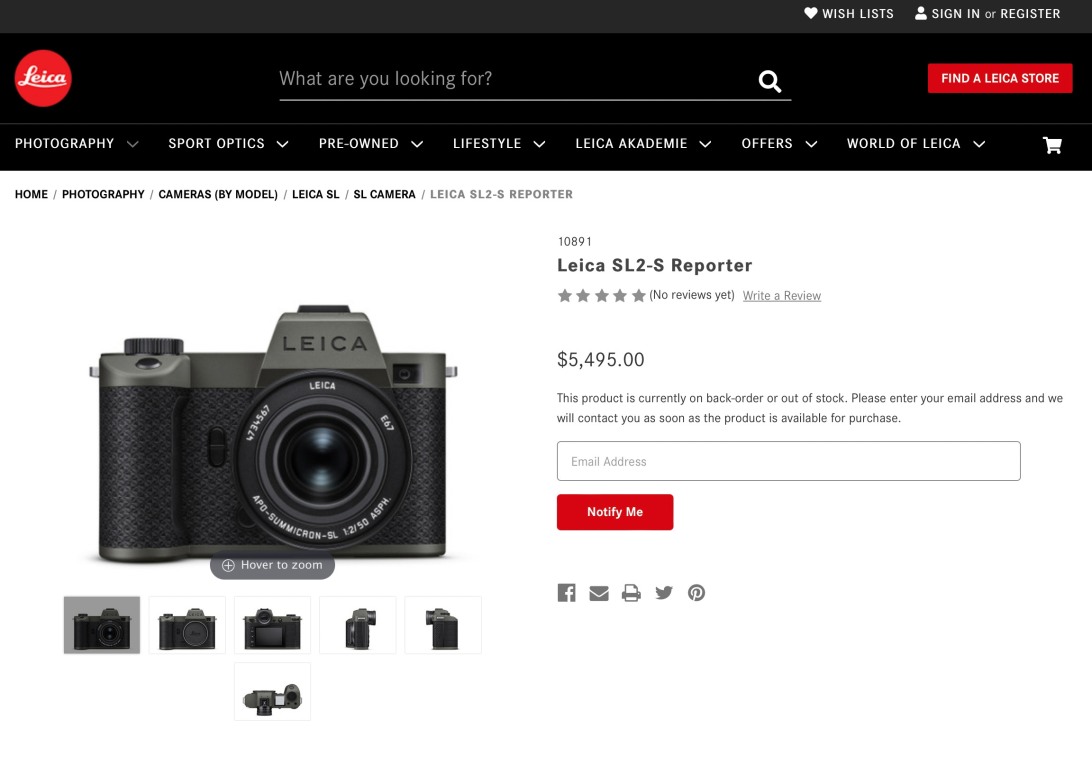This screenshot has height=757, width=1092.
Task: Click the Leica red logo
Action: [x=43, y=78]
